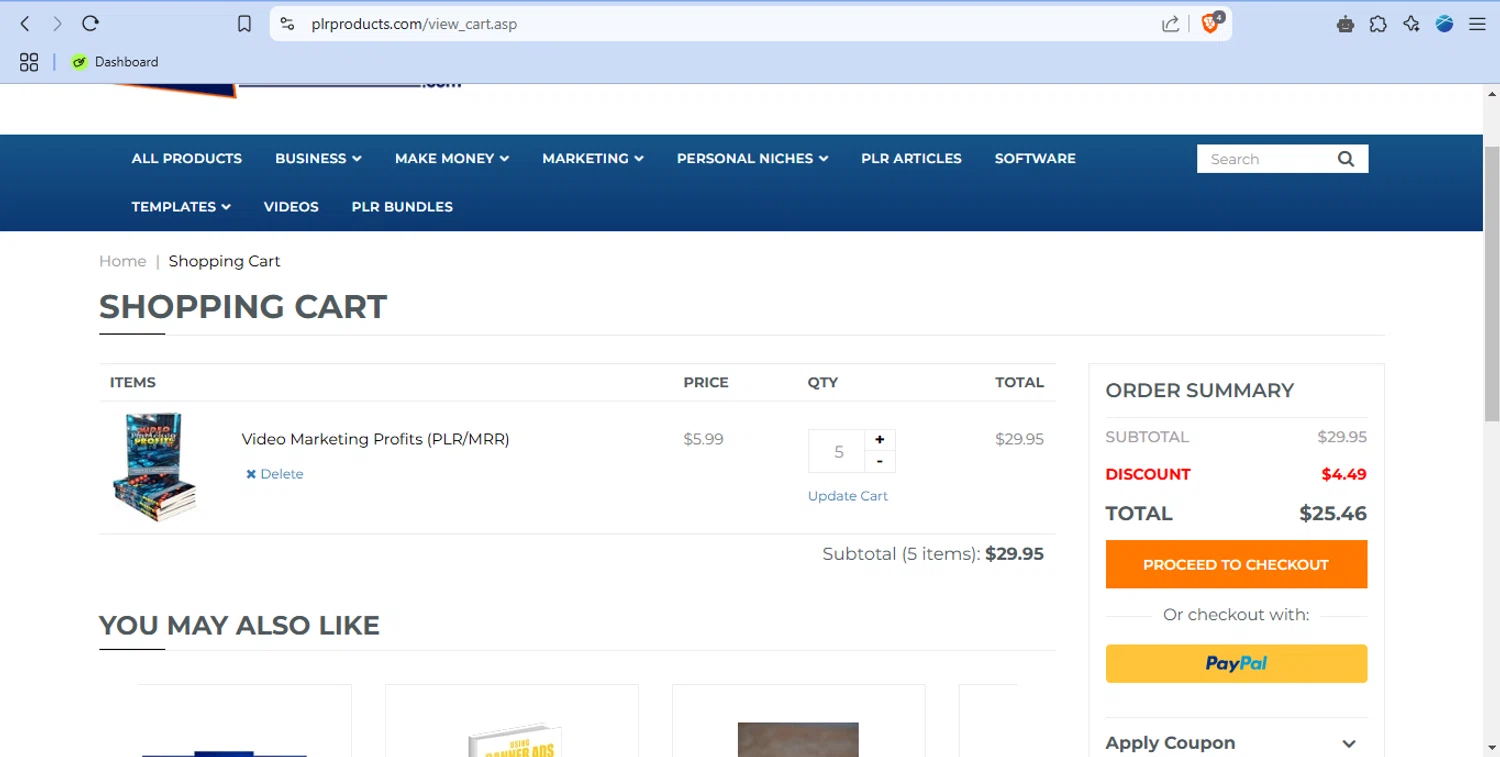Checkout with PayPal button
This screenshot has width=1500, height=757.
pos(1236,663)
